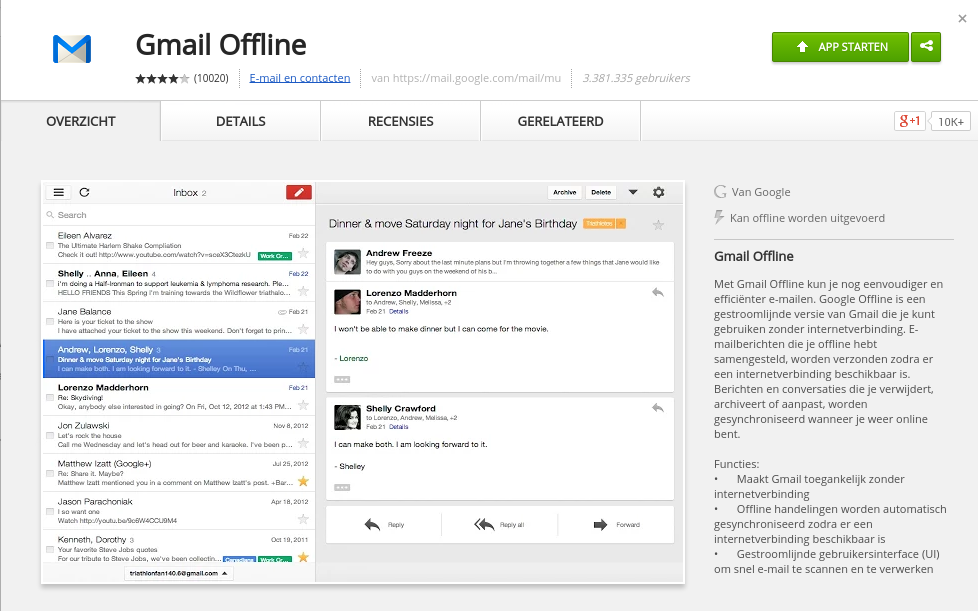This screenshot has width=978, height=611.
Task: Check the Jane Balance email checkbox
Action: point(50,322)
